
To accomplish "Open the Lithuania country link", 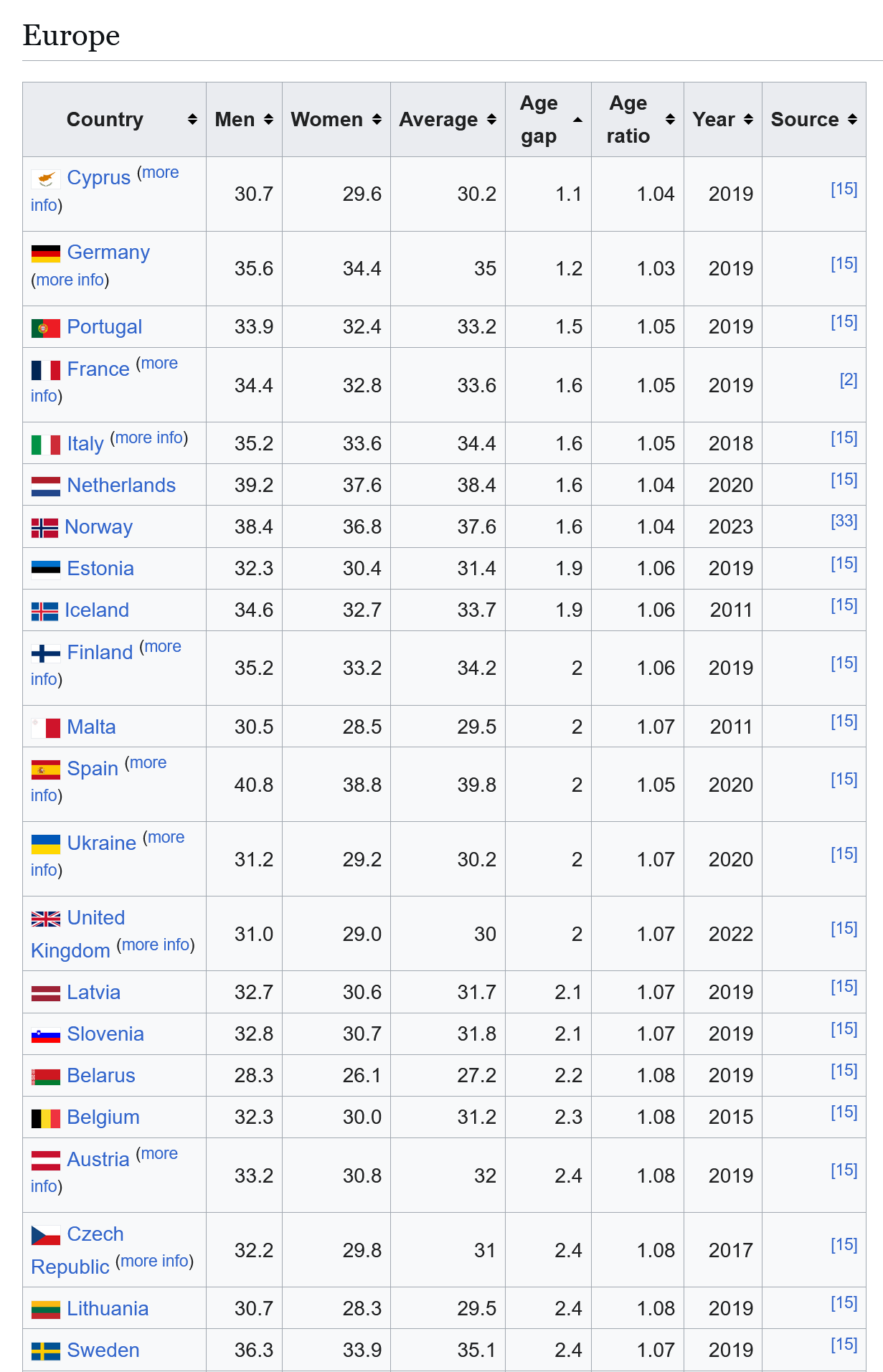I will point(108,1309).
